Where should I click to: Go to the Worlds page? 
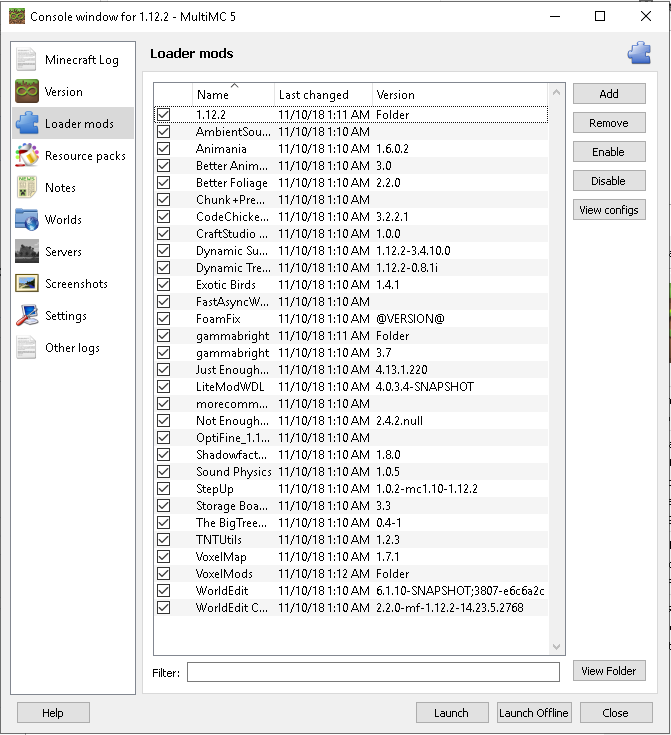pos(73,219)
